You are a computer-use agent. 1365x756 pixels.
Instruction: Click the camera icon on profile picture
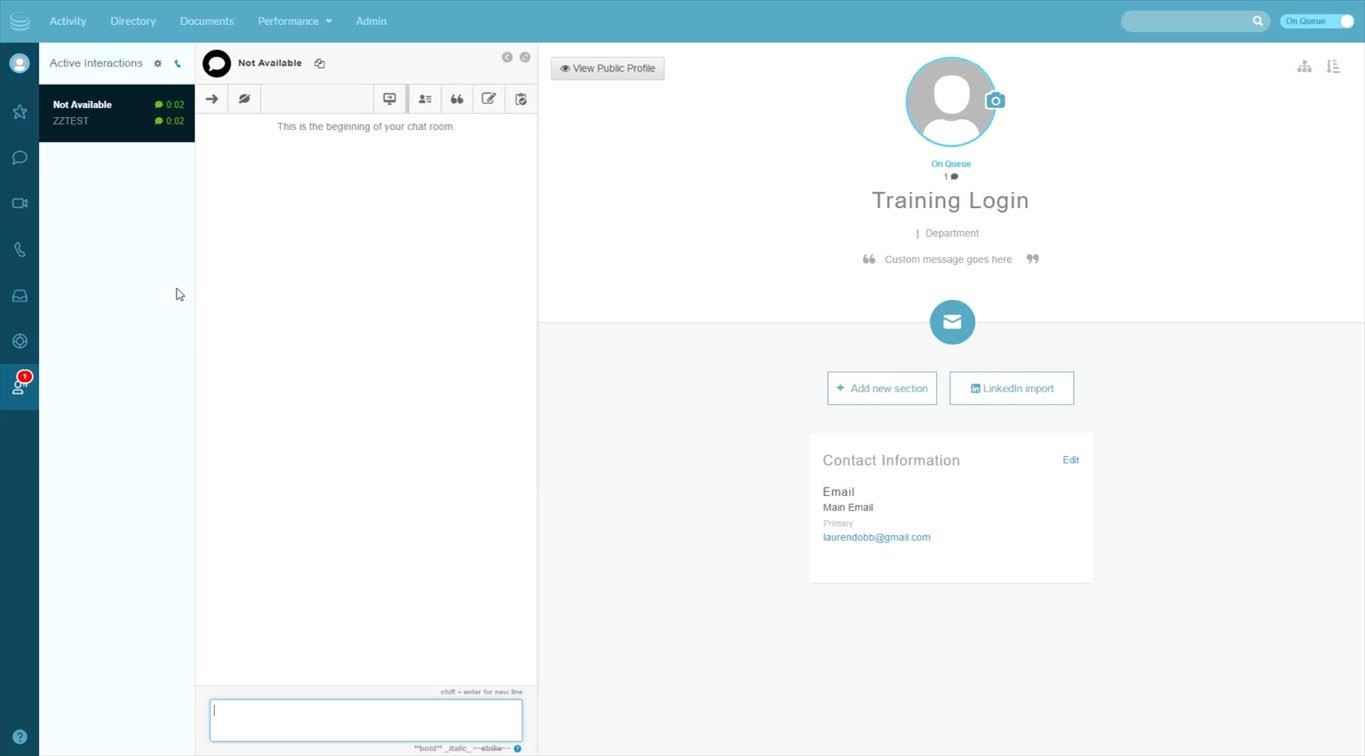coord(995,101)
